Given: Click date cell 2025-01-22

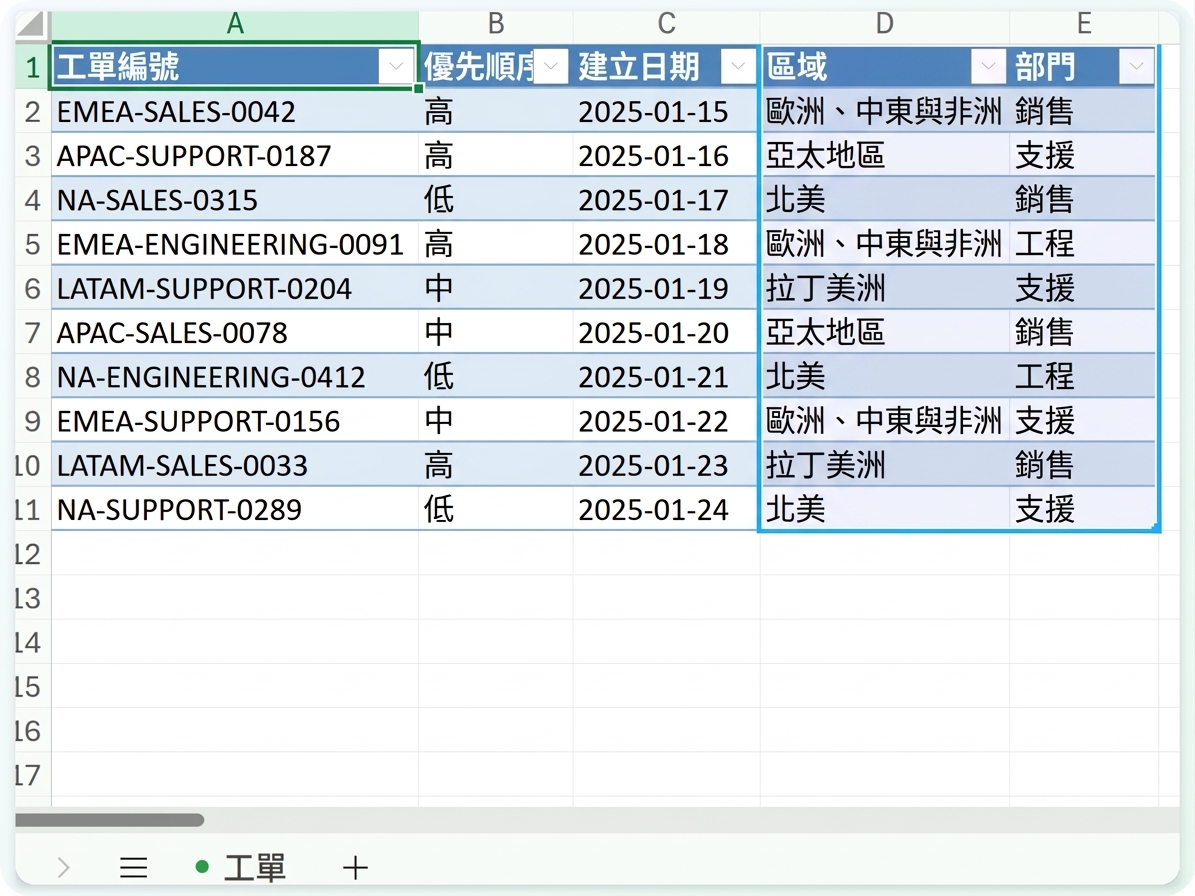Looking at the screenshot, I should pyautogui.click(x=666, y=421).
